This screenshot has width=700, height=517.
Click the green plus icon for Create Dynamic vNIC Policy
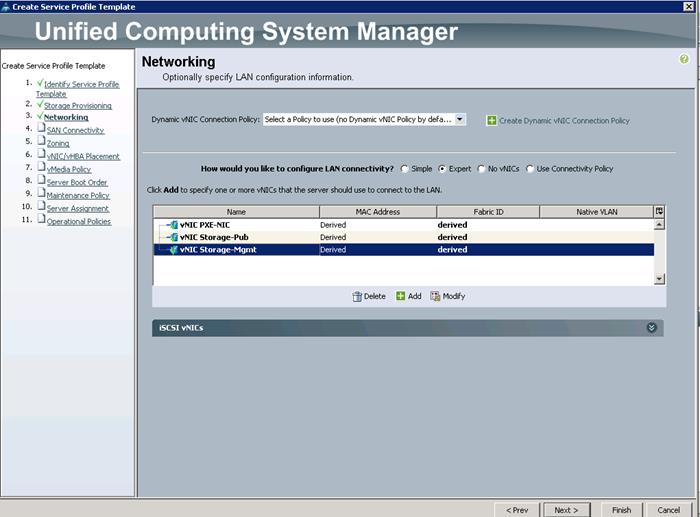click(x=491, y=121)
